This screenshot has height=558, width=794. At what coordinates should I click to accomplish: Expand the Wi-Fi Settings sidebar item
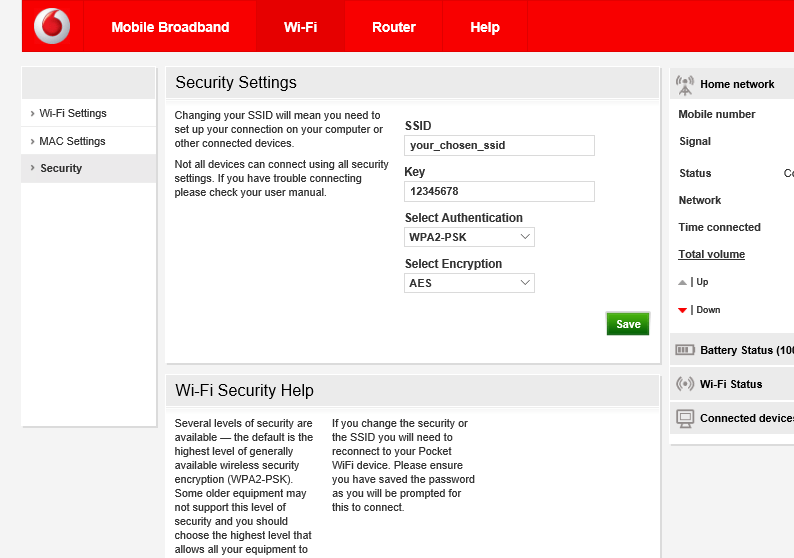pyautogui.click(x=73, y=113)
